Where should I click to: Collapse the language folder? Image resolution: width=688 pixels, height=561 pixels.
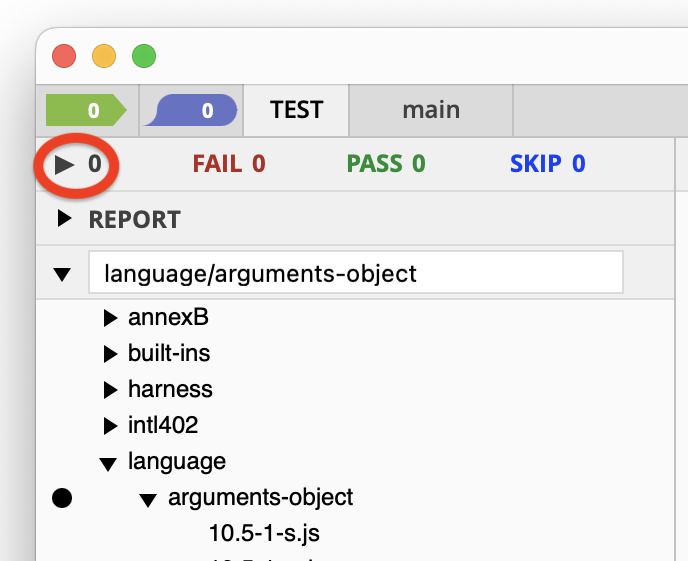coord(109,462)
